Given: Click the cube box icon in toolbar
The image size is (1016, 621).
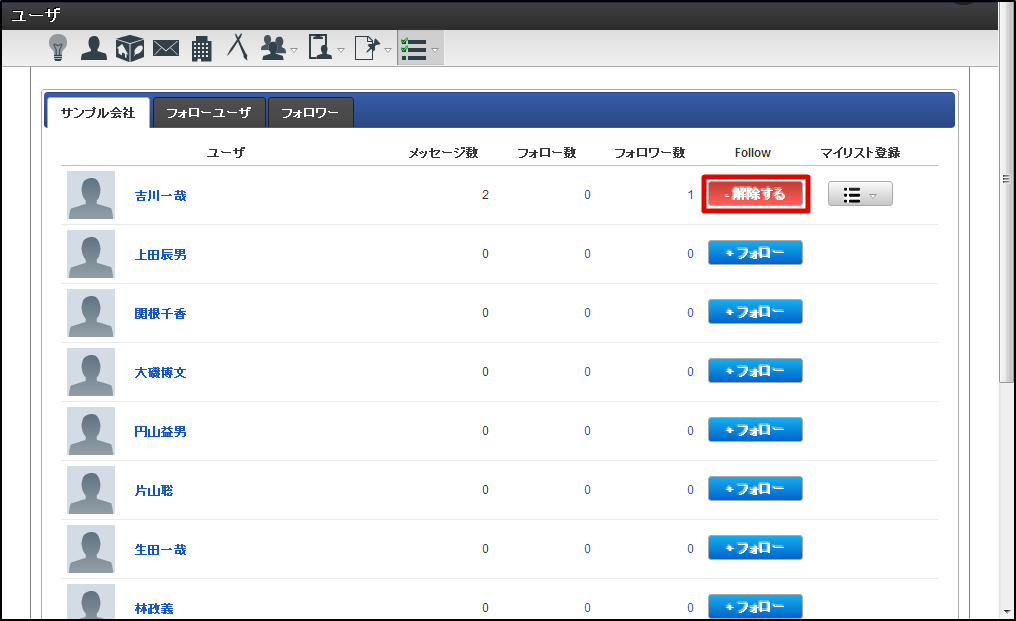Looking at the screenshot, I should pyautogui.click(x=129, y=47).
